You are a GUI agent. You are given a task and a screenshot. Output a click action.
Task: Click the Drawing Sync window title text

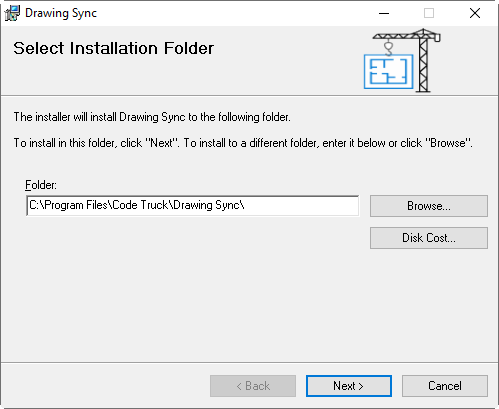coord(61,13)
